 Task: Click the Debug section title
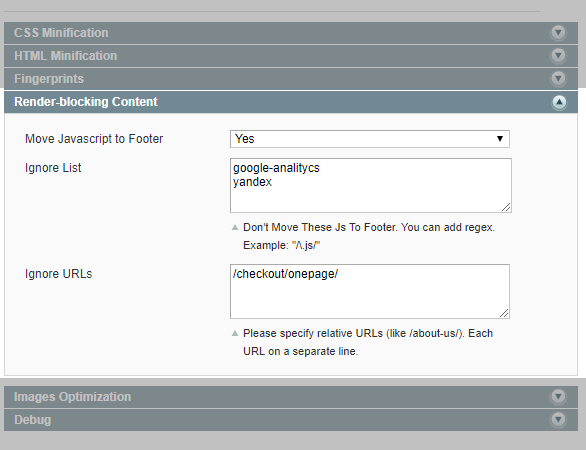pyautogui.click(x=33, y=420)
